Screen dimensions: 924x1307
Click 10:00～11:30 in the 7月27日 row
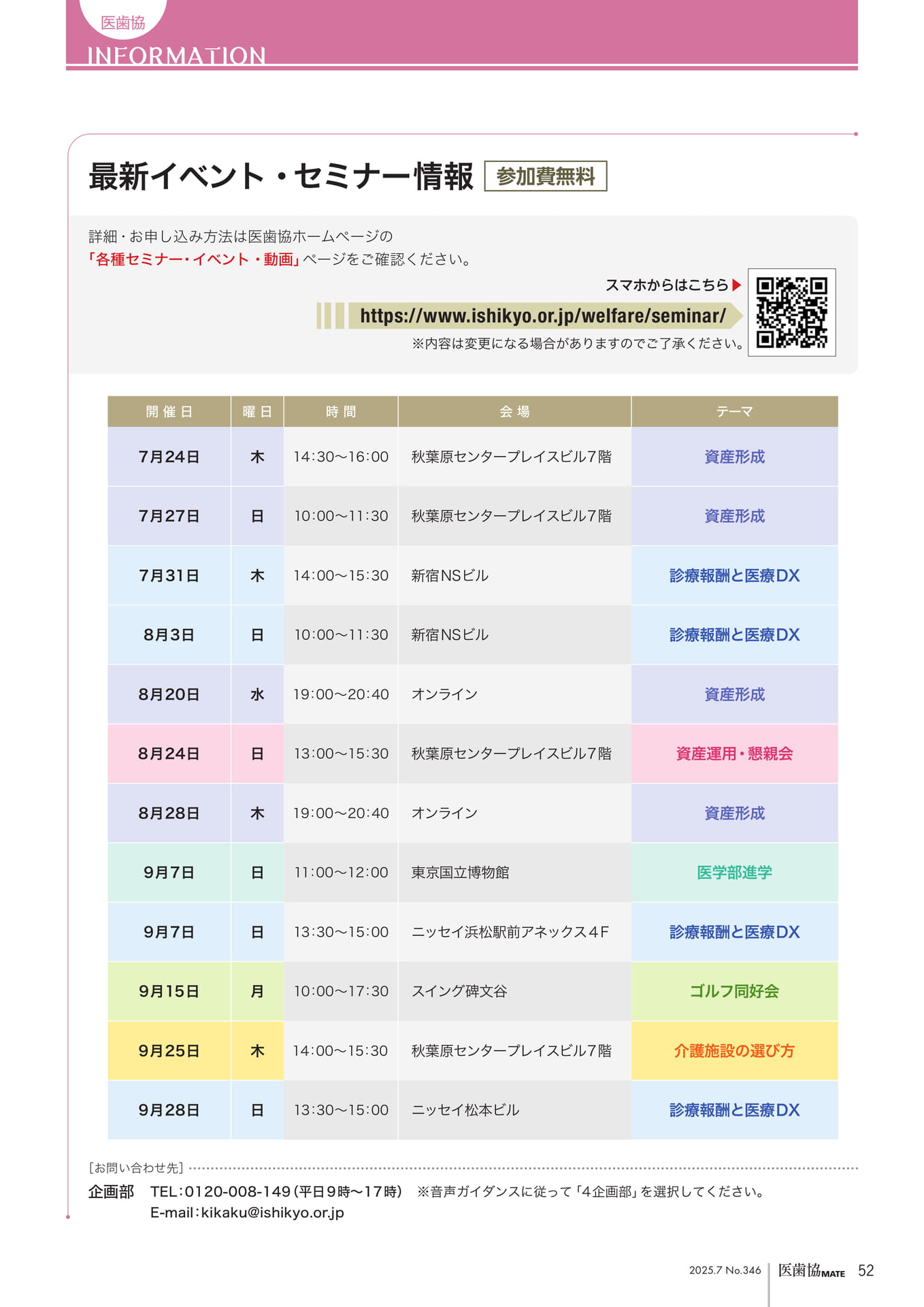pos(341,516)
